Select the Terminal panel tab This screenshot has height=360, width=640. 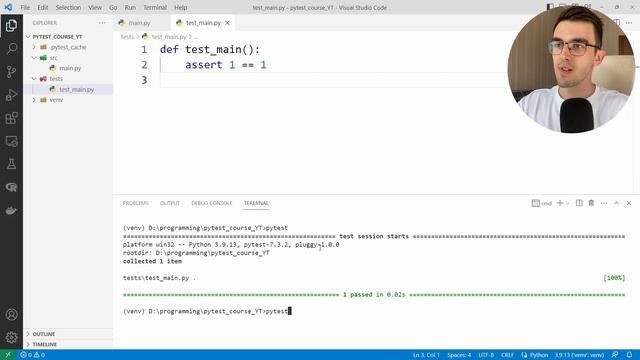click(x=256, y=203)
